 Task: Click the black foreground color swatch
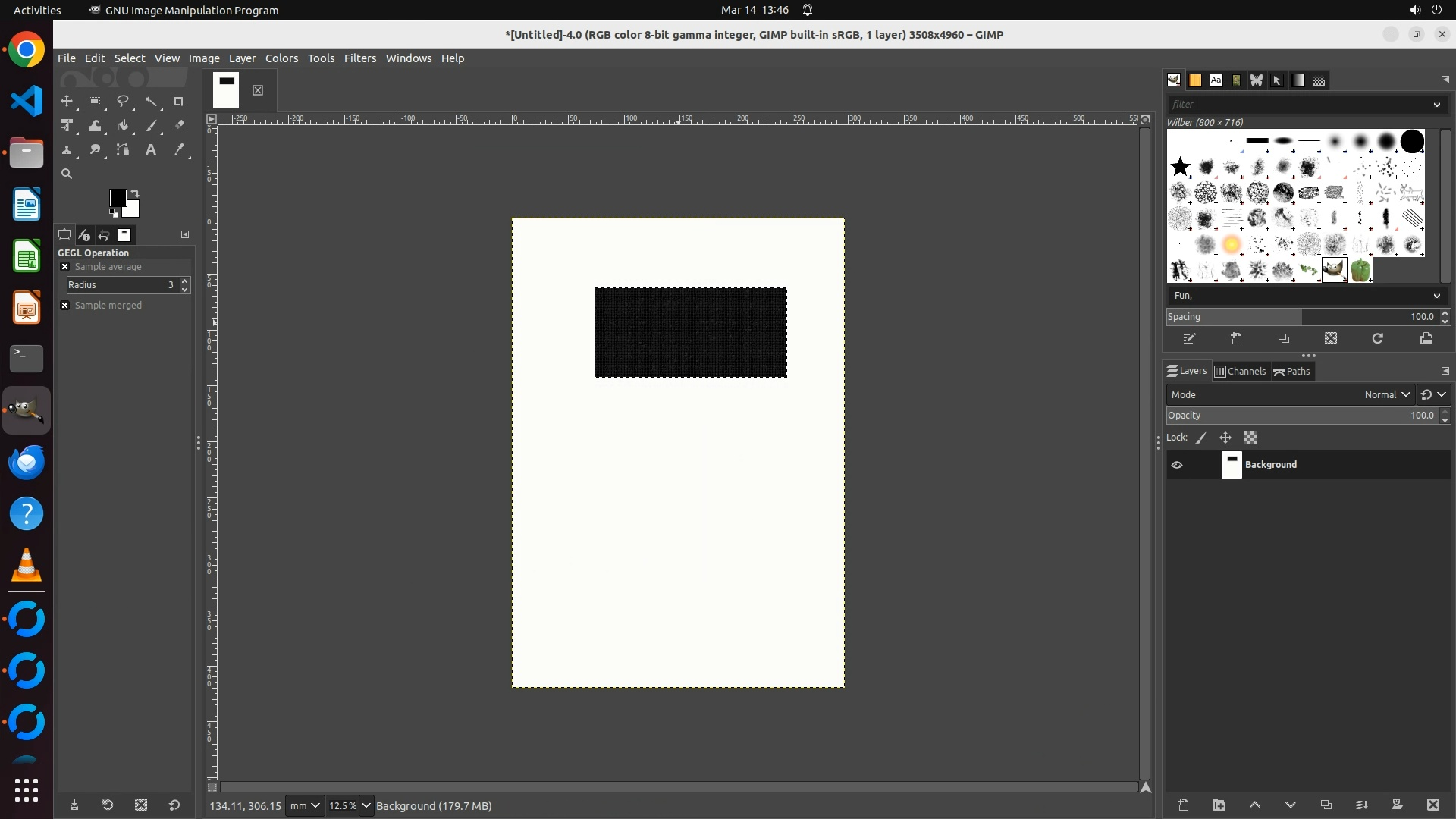(x=117, y=198)
